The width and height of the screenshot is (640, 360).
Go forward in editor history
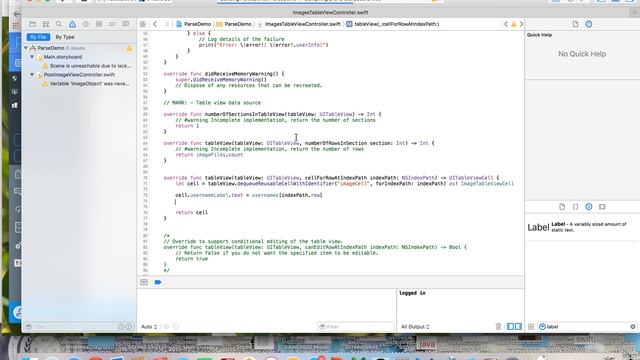click(x=166, y=24)
